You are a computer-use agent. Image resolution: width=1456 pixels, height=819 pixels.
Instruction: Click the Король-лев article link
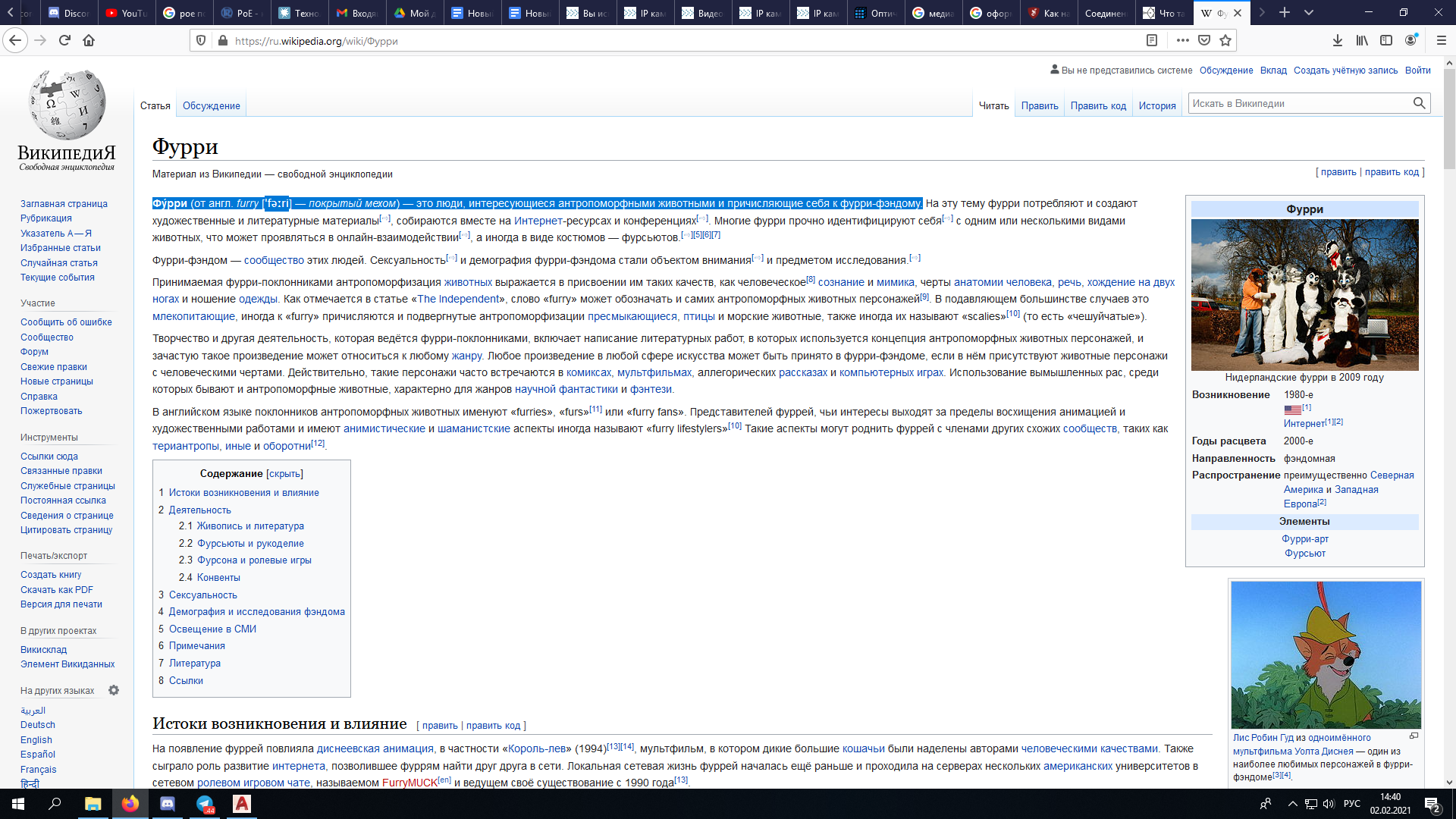click(x=538, y=748)
